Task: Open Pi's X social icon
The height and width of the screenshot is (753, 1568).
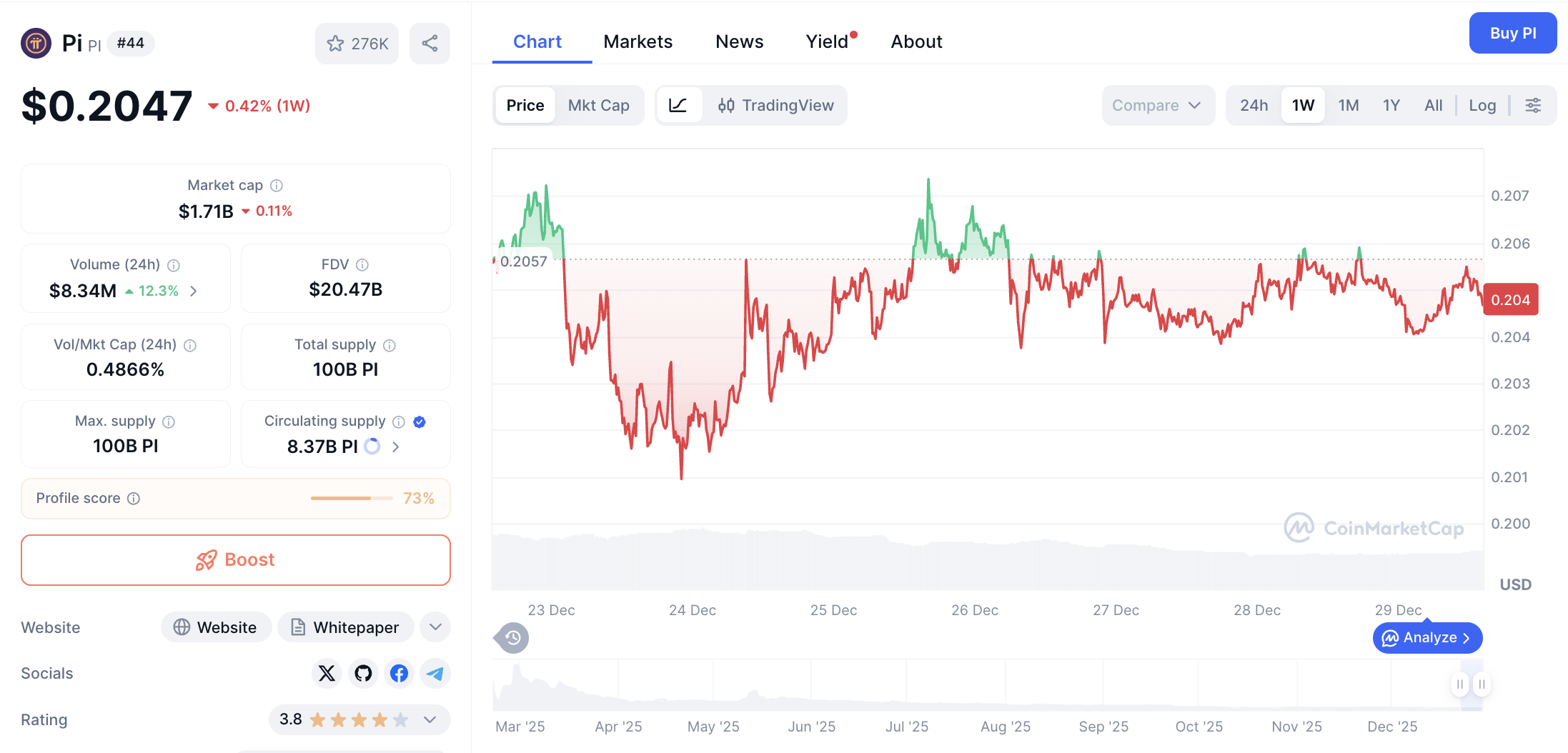Action: [327, 673]
